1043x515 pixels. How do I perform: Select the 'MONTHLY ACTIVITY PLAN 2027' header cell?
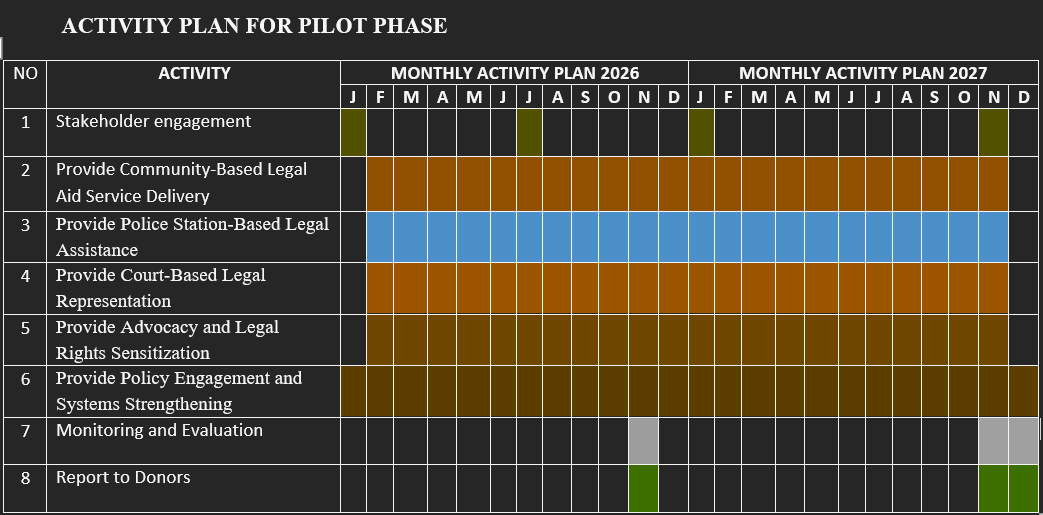coord(862,73)
